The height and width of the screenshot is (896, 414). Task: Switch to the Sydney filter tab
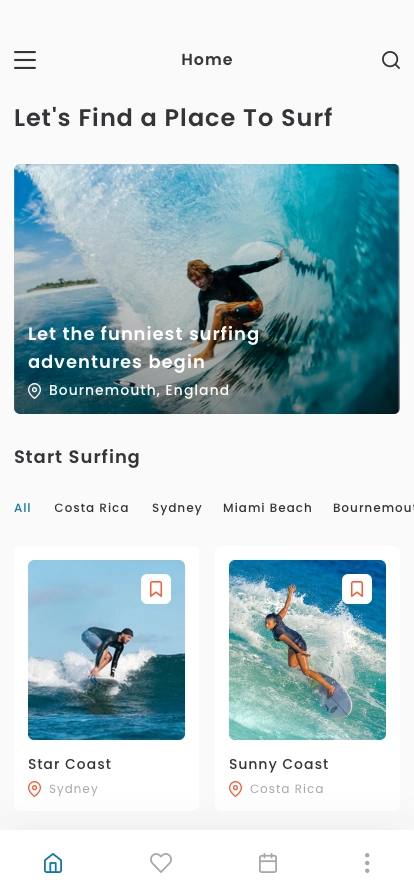point(177,508)
